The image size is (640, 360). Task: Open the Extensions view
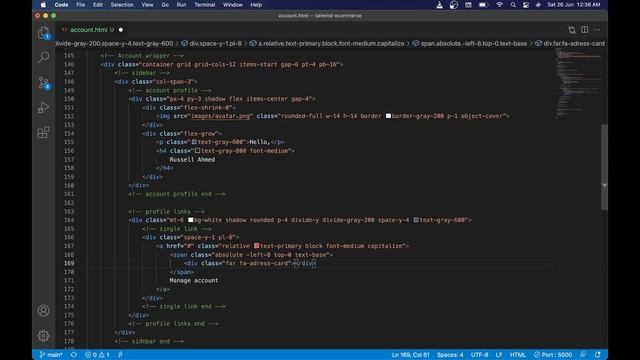pos(44,132)
